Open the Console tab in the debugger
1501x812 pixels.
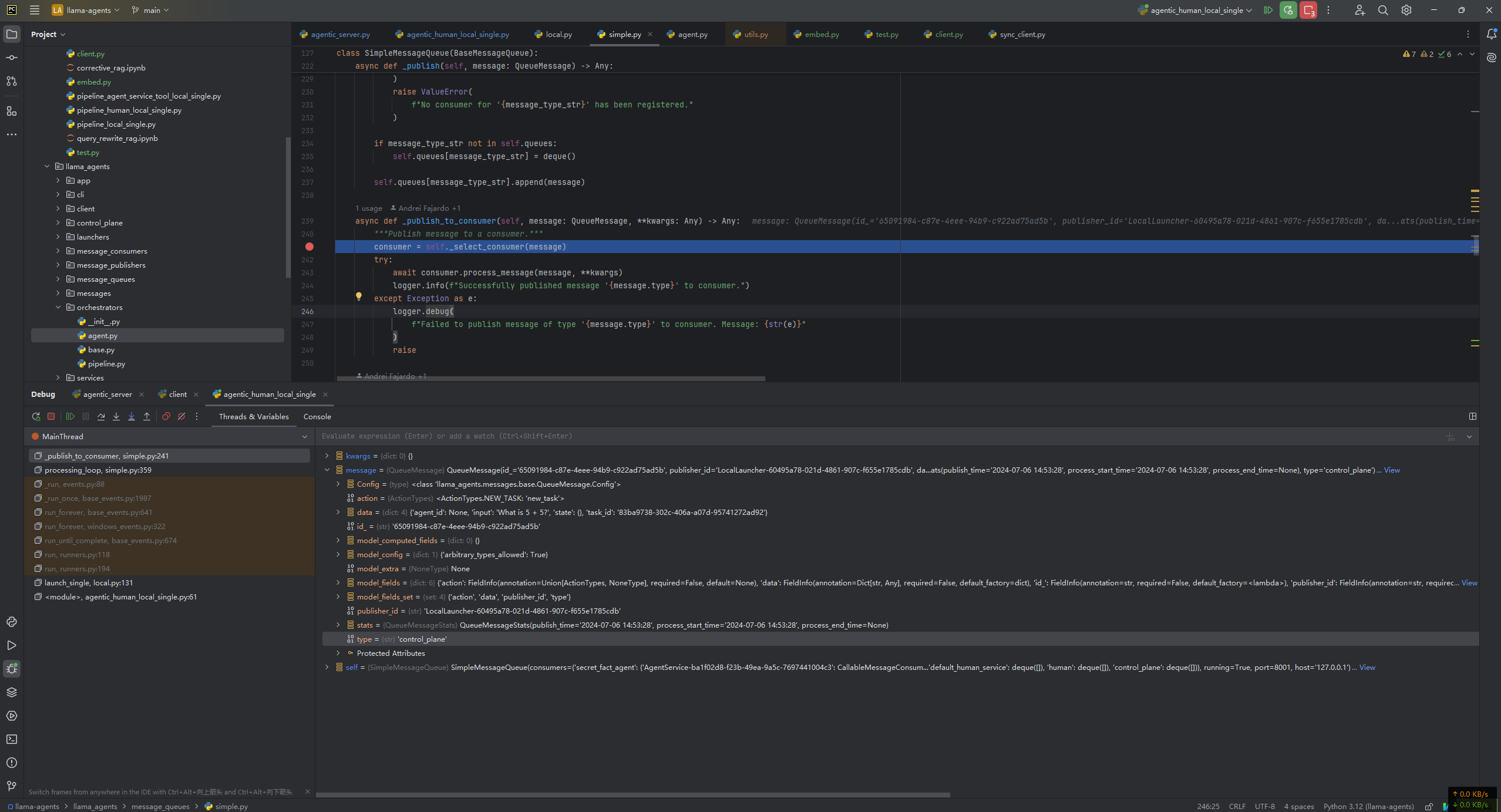(x=317, y=416)
